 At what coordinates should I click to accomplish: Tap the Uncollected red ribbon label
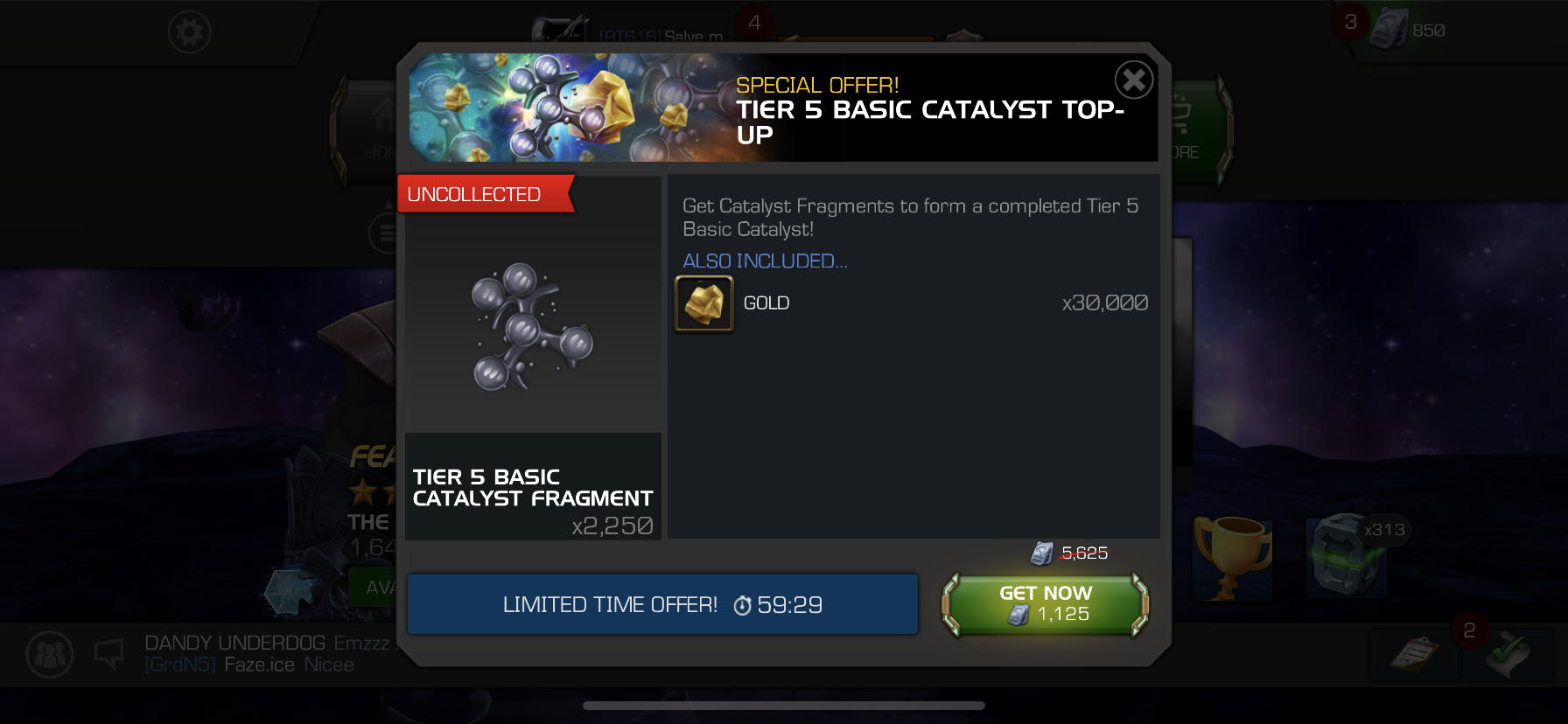click(x=486, y=194)
